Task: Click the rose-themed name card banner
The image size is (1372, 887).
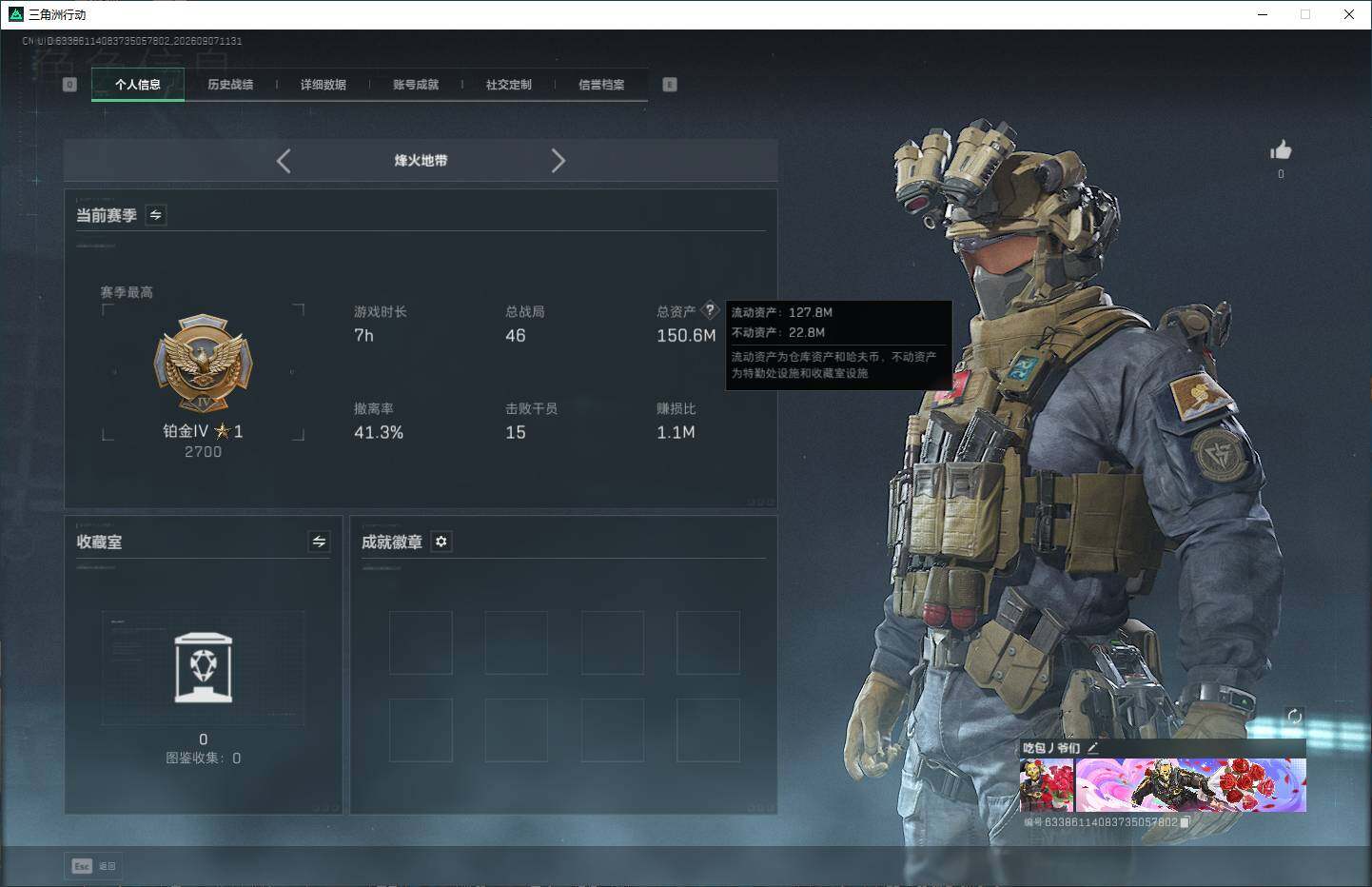Action: click(1191, 786)
